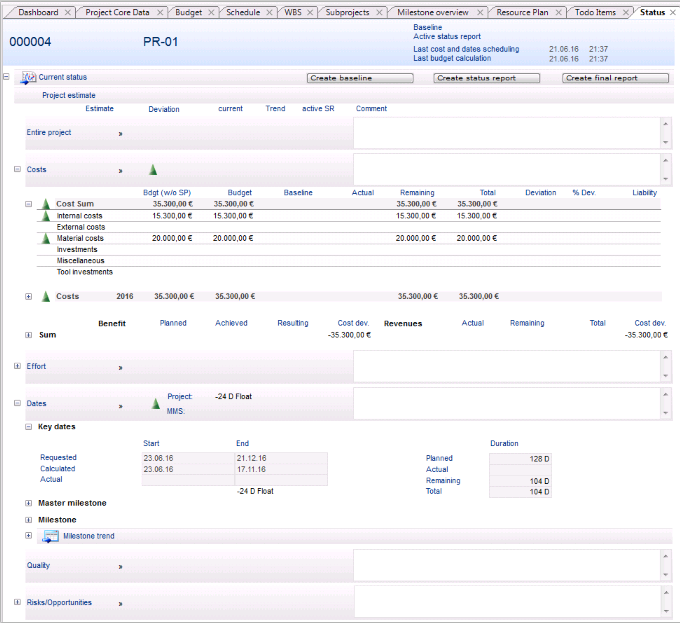Expand the Costs 2016 row
The height and width of the screenshot is (623, 680).
click(29, 297)
